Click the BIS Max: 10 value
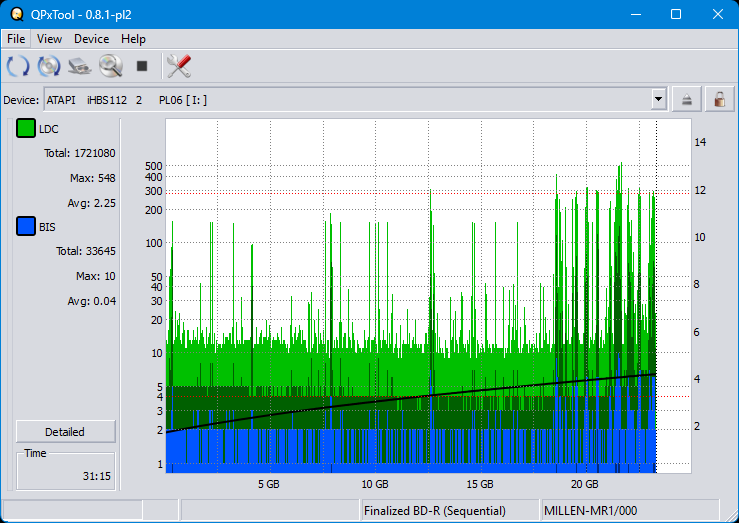The height and width of the screenshot is (523, 739). click(x=96, y=276)
